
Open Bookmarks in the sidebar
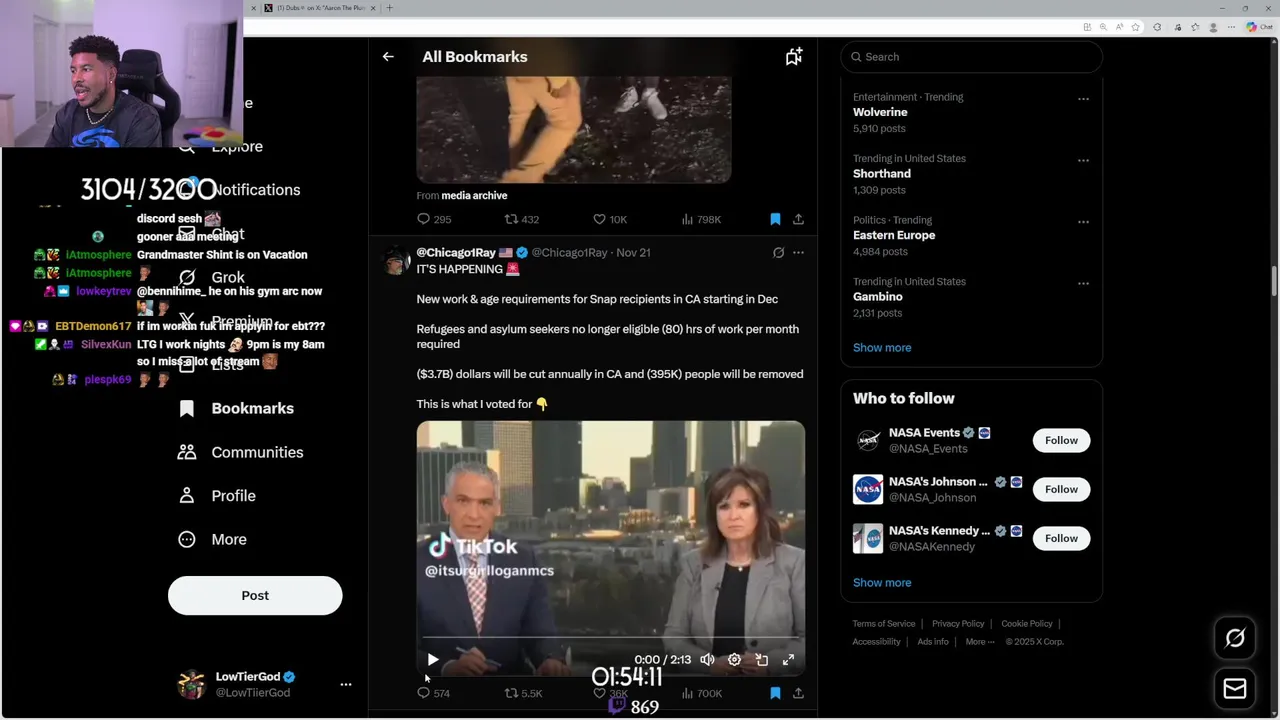coord(236,408)
